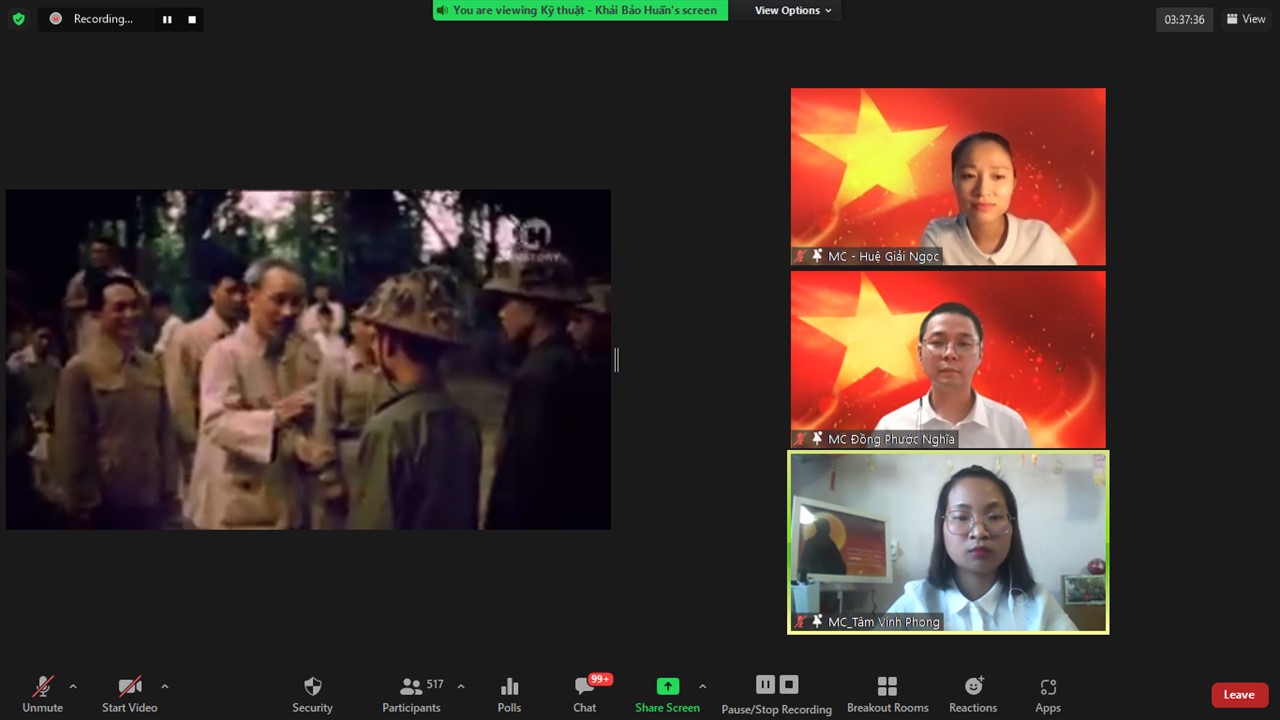The width and height of the screenshot is (1280, 720).
Task: Click the Unmute microphone icon
Action: click(42, 687)
